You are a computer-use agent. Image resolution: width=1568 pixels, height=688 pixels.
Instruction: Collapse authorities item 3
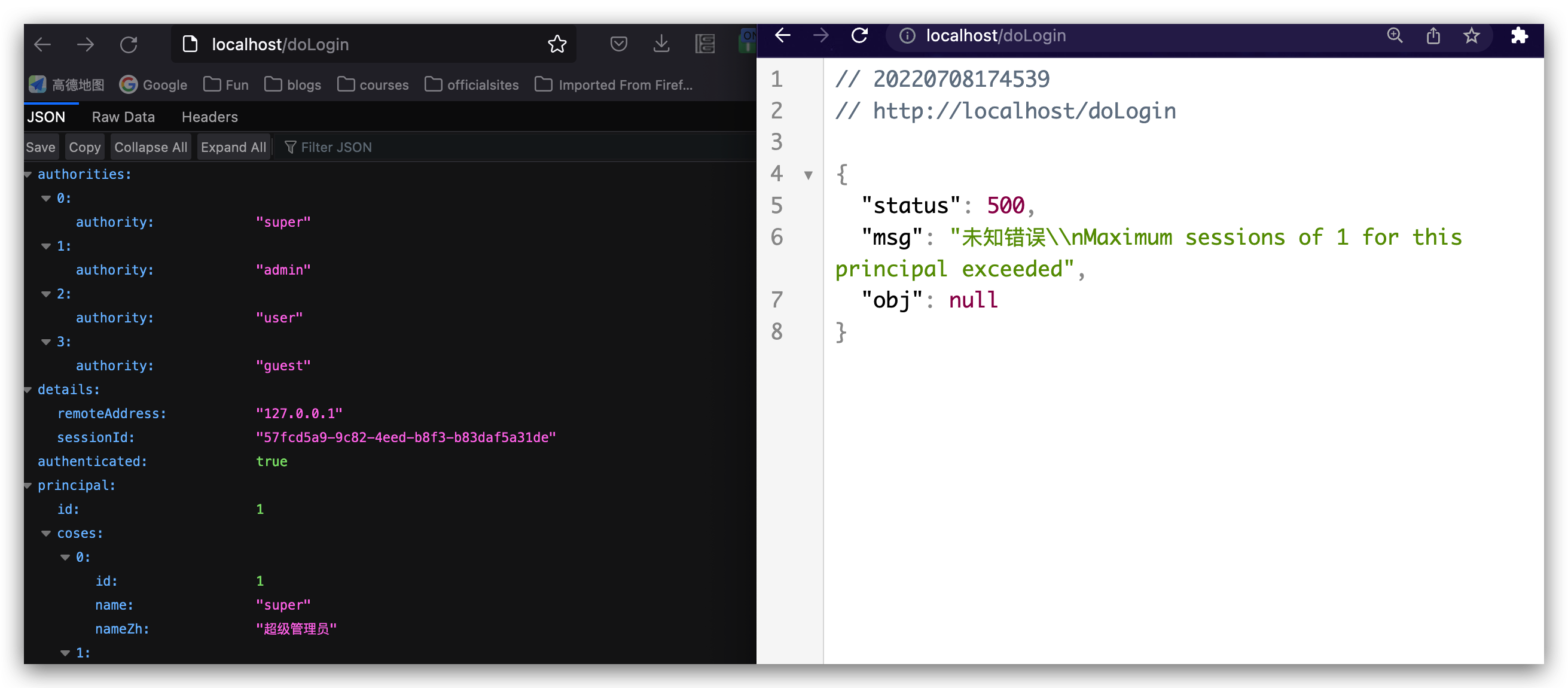pos(45,342)
